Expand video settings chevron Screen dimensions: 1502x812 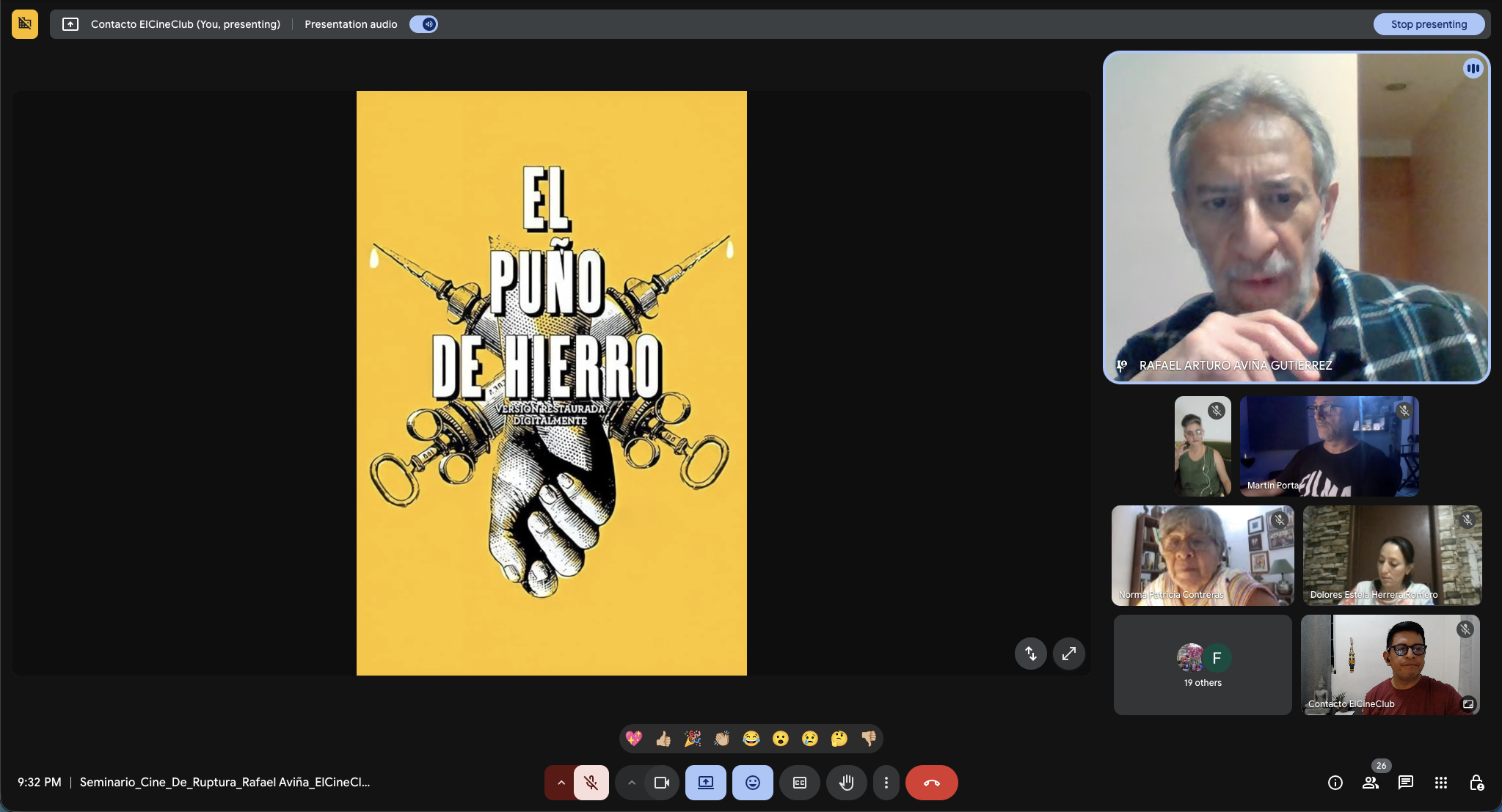pyautogui.click(x=631, y=783)
